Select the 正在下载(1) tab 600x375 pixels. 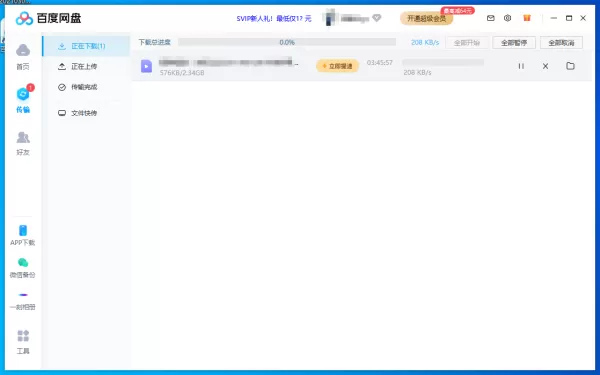86,46
